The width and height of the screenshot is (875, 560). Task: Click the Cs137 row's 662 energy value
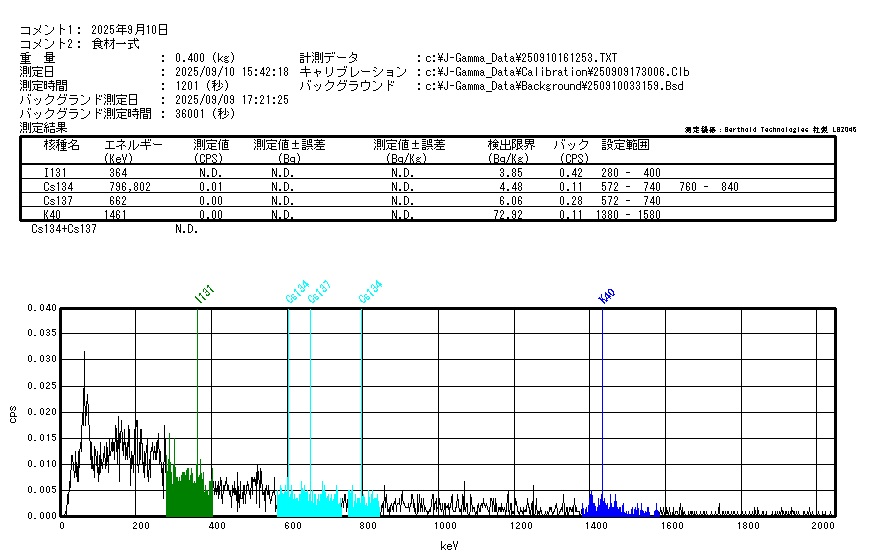pos(118,200)
